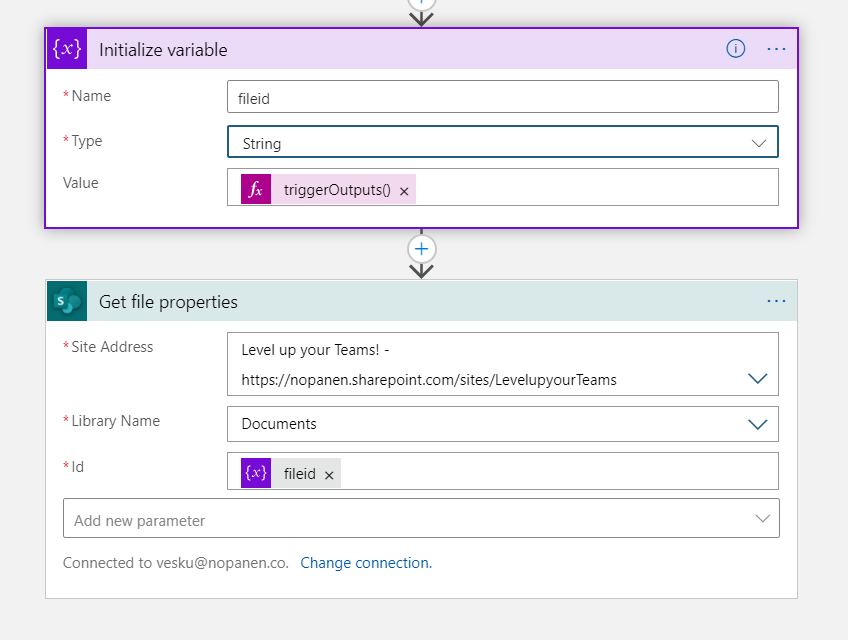Expand the Site Address dropdown

[x=757, y=379]
